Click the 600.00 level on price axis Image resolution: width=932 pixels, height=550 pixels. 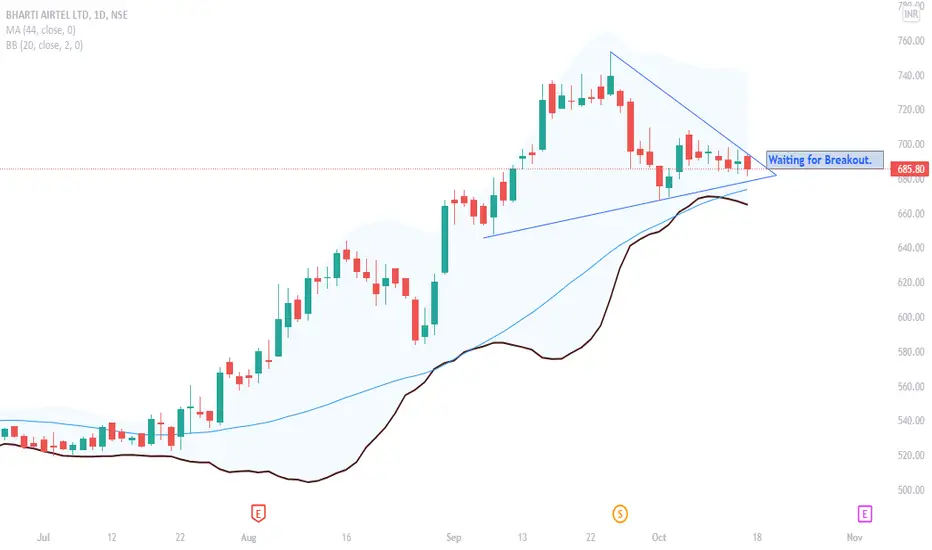click(x=911, y=317)
